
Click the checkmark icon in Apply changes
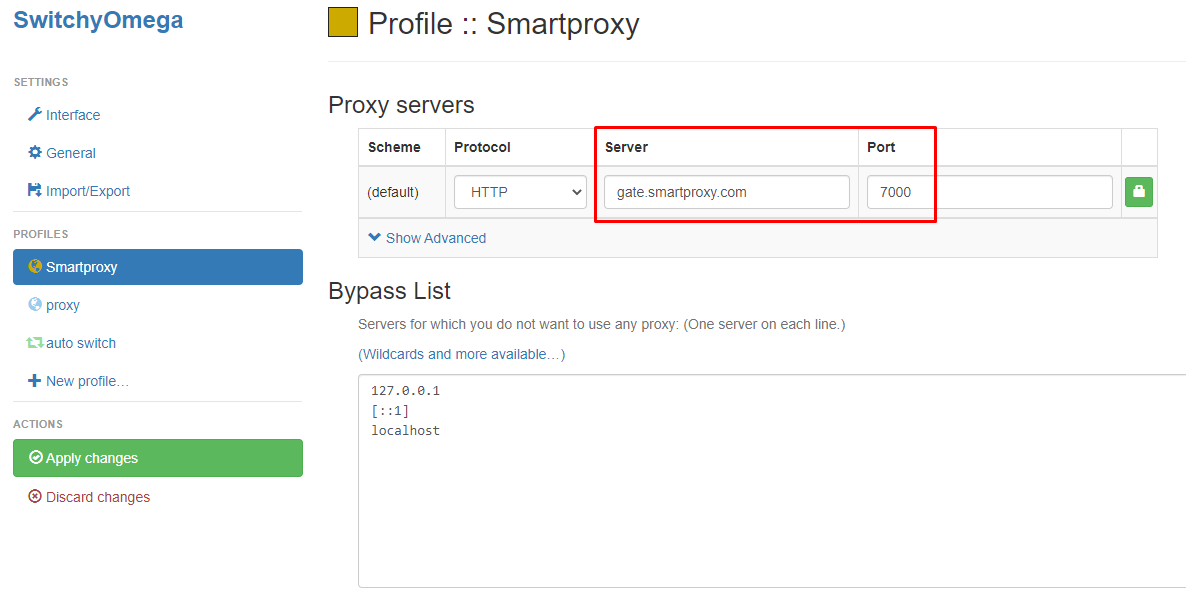click(35, 457)
